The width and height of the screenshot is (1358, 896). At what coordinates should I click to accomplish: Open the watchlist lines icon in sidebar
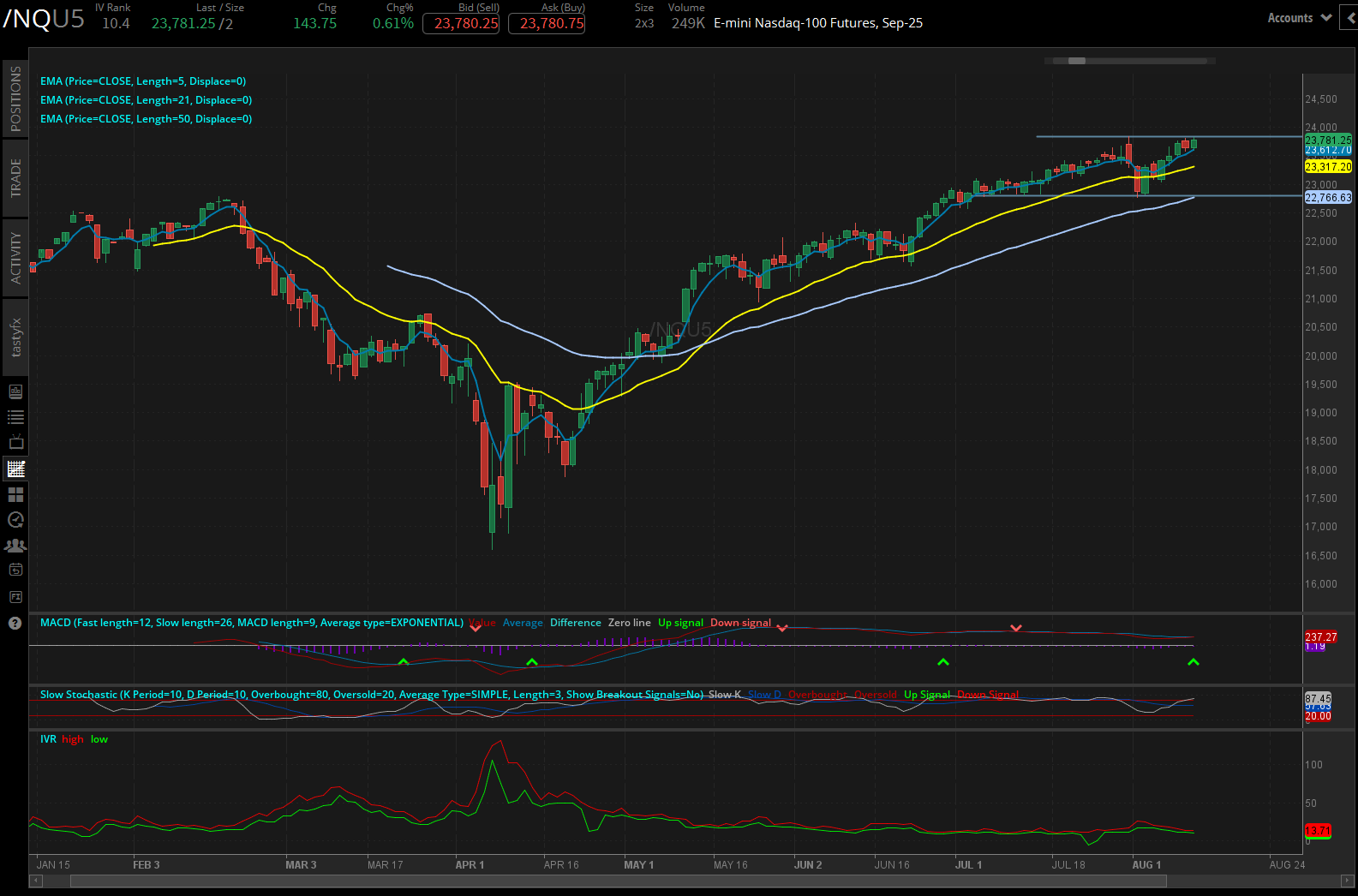click(x=15, y=417)
